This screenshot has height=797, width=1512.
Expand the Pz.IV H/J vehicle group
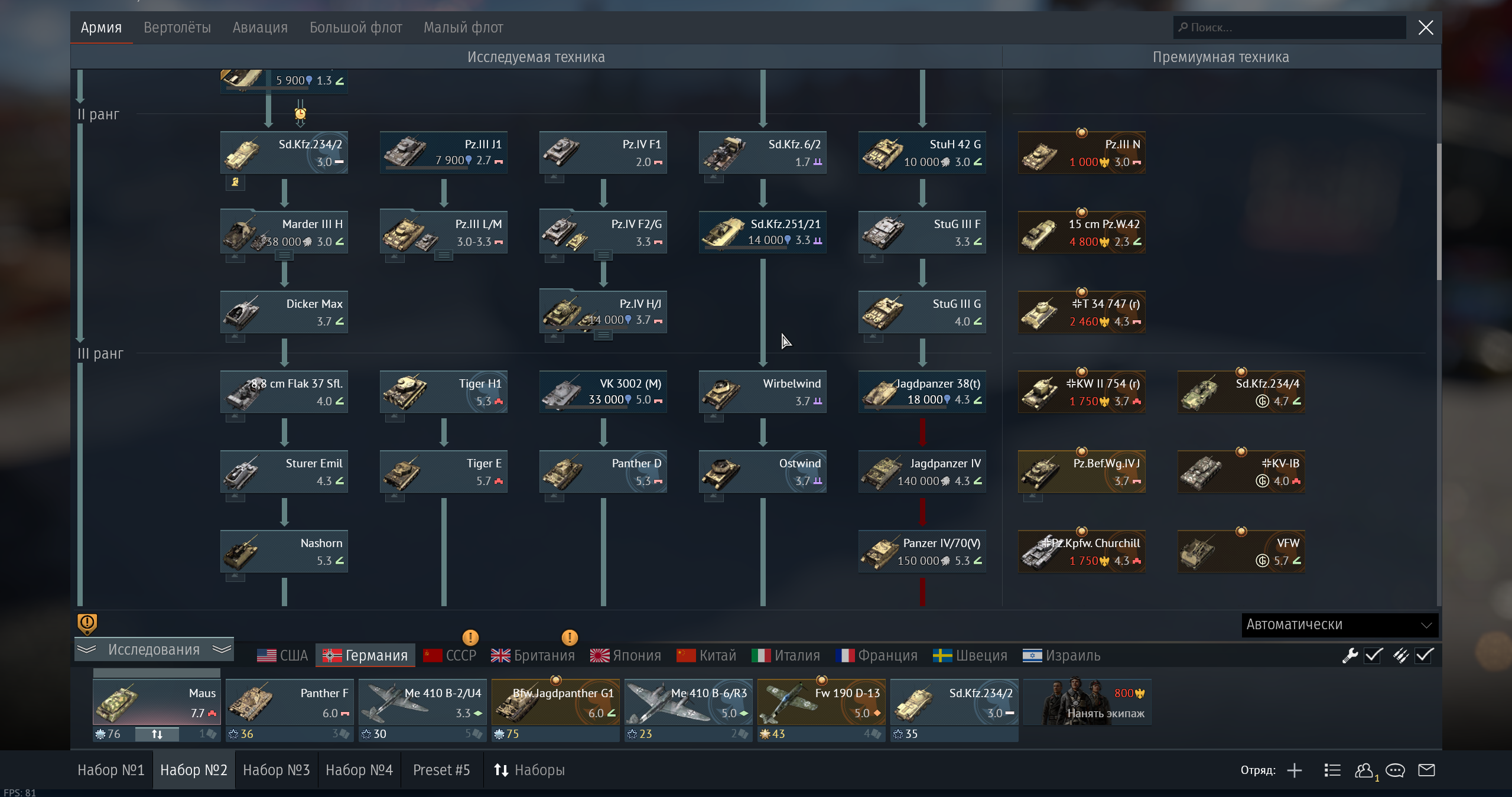coord(603,335)
